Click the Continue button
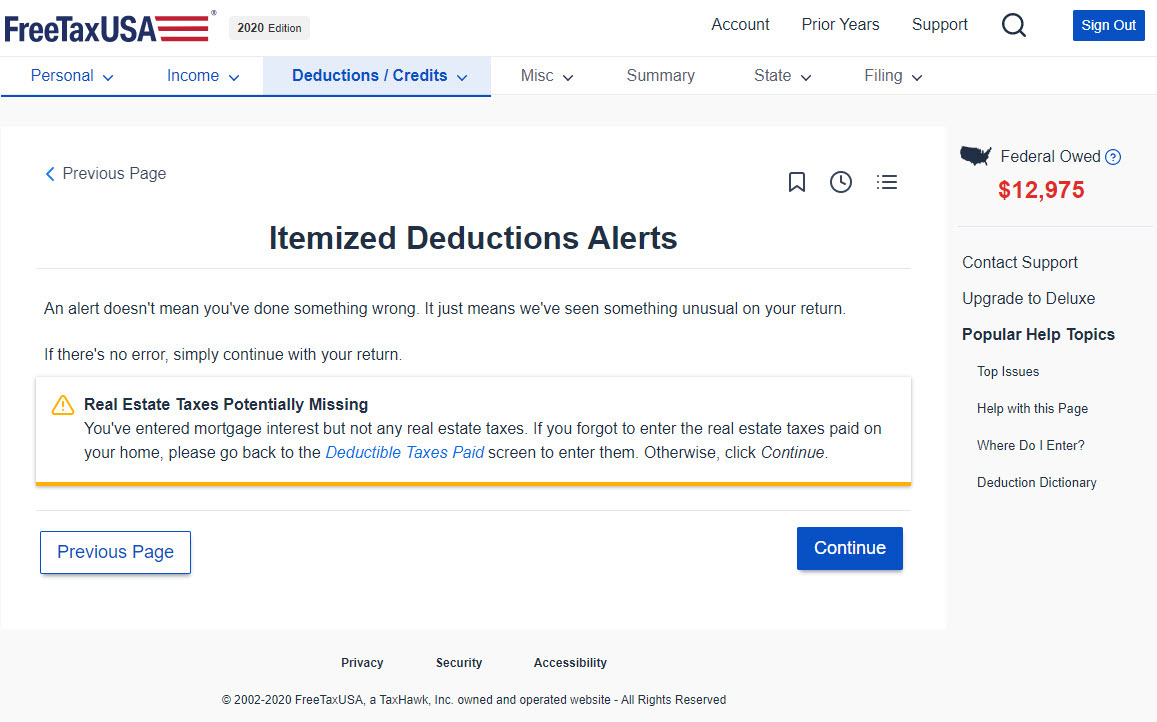 (849, 548)
